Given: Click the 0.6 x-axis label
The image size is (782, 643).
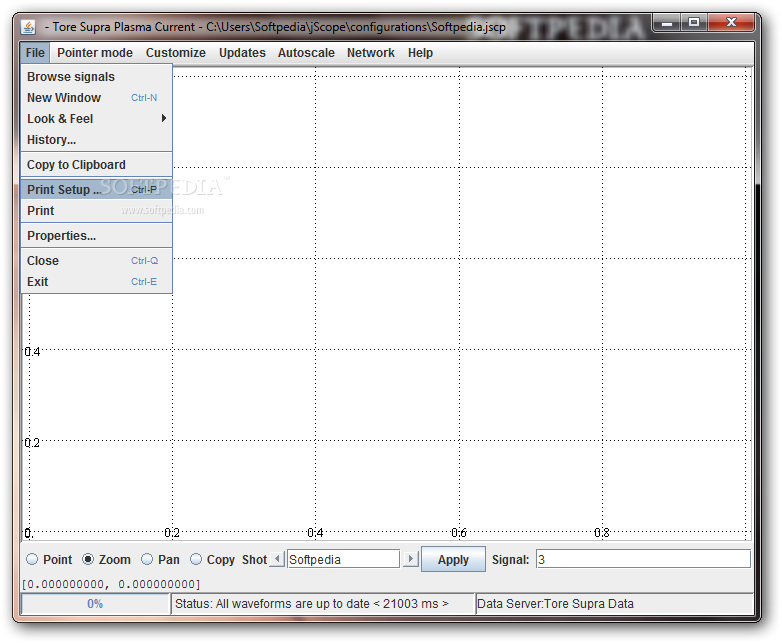Looking at the screenshot, I should [459, 533].
